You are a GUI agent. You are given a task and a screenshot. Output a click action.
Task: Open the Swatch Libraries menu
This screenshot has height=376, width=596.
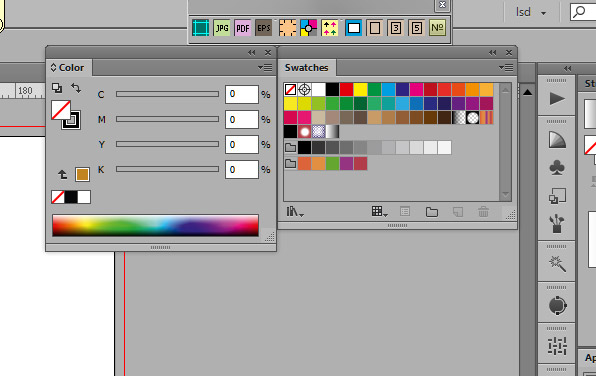click(x=295, y=212)
